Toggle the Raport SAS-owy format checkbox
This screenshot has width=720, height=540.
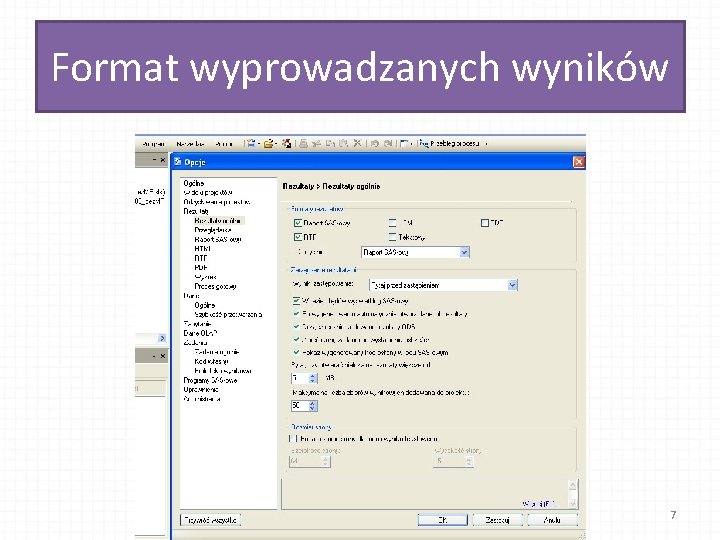click(x=298, y=223)
